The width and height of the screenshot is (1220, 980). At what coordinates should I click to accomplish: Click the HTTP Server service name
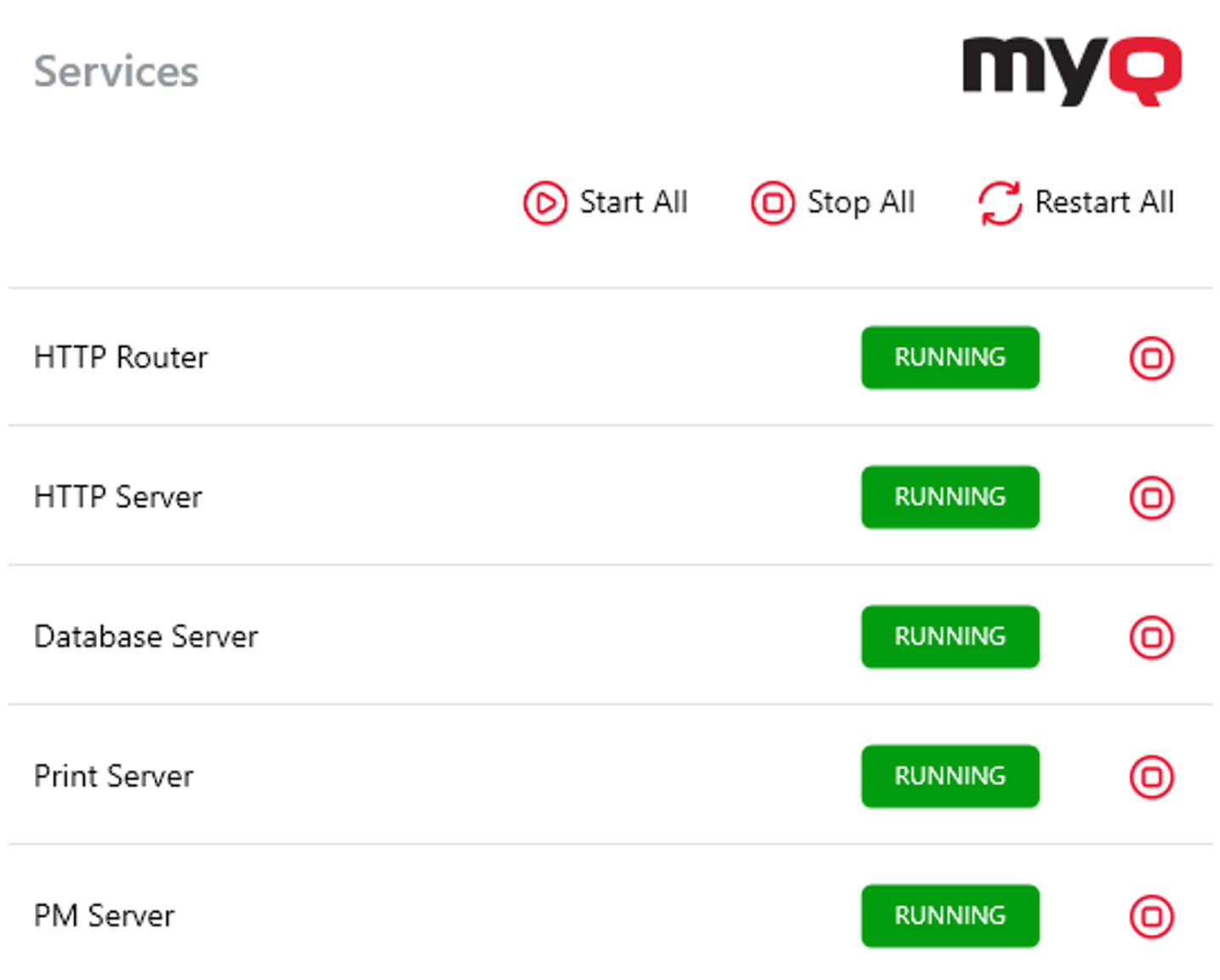click(118, 497)
